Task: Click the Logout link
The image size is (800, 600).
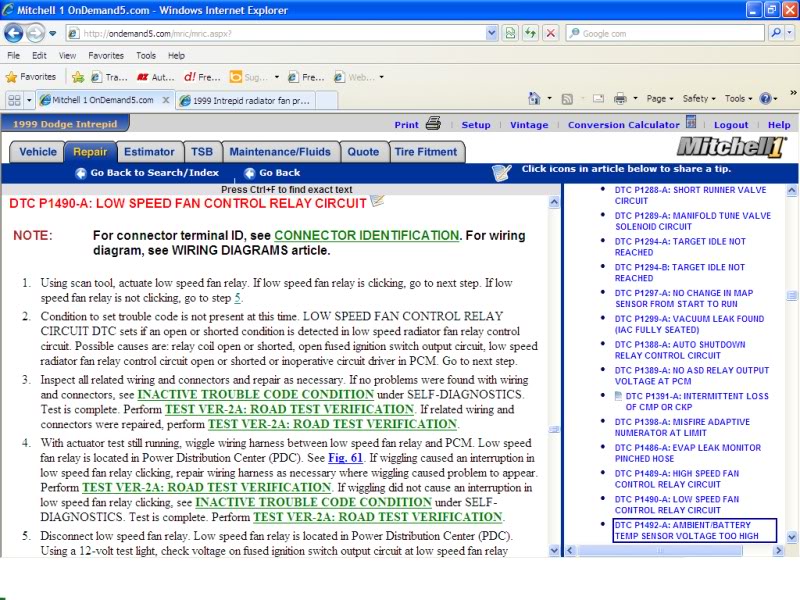Action: coord(731,124)
